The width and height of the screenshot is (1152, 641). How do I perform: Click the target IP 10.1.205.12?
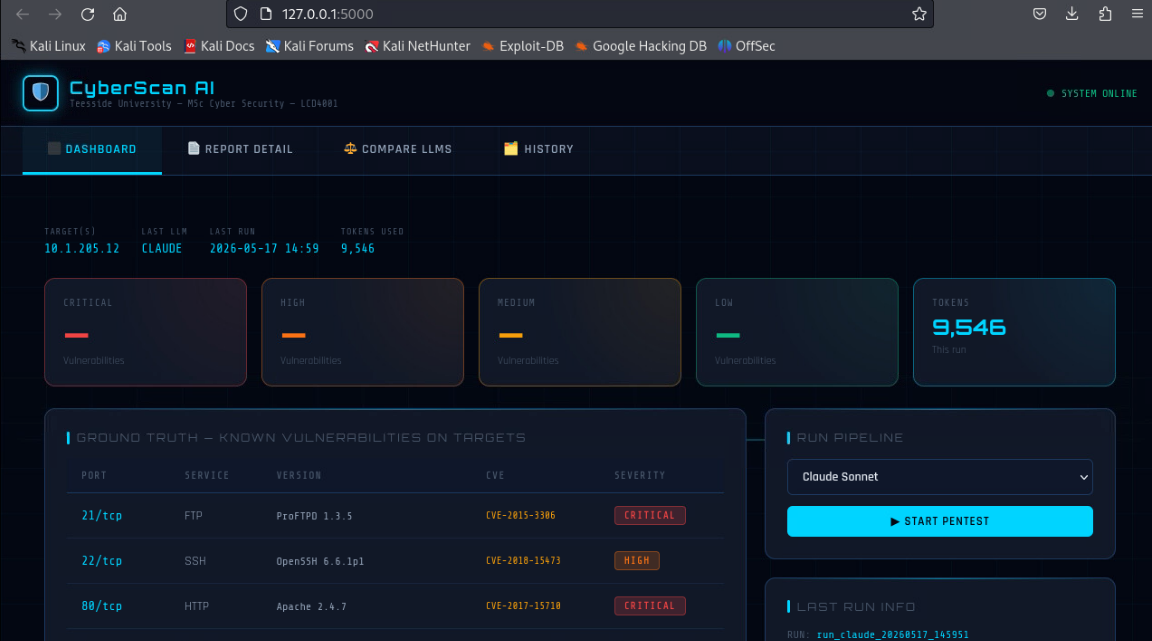[82, 248]
